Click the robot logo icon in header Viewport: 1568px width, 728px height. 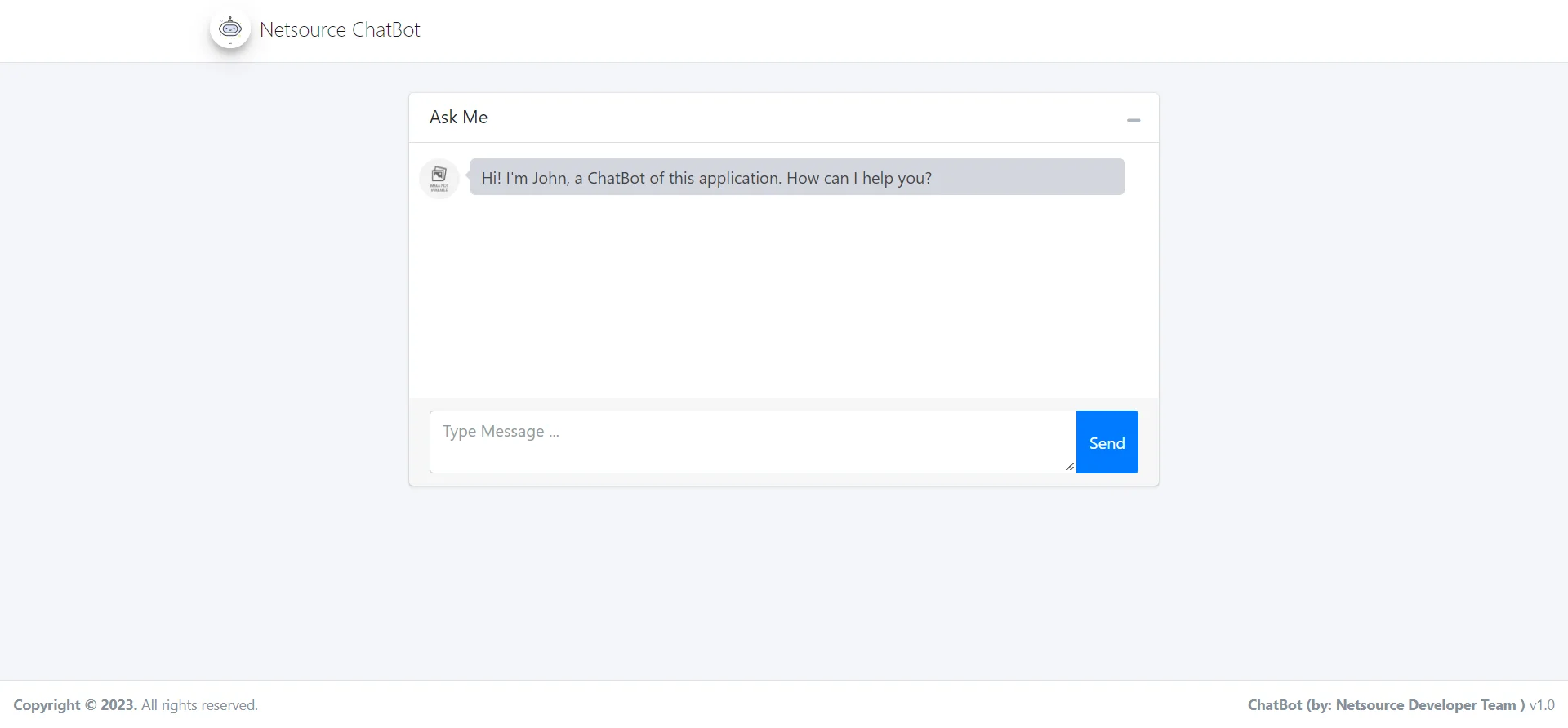(230, 29)
